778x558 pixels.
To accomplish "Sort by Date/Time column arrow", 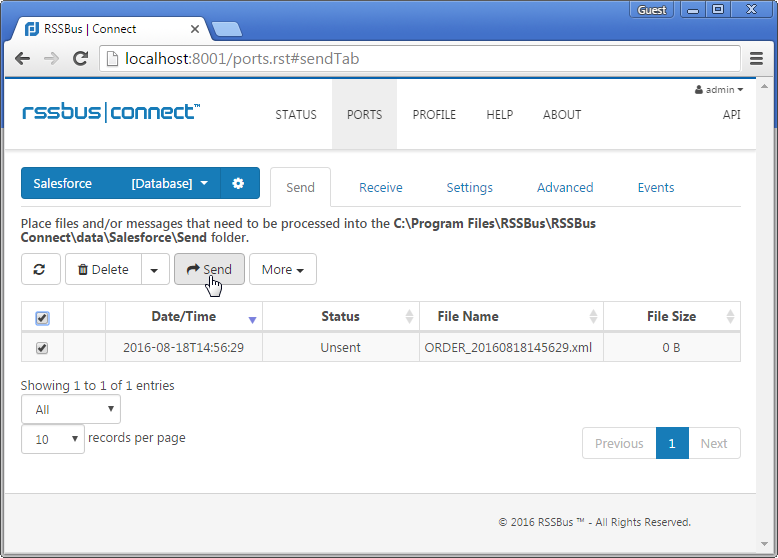I will (252, 318).
